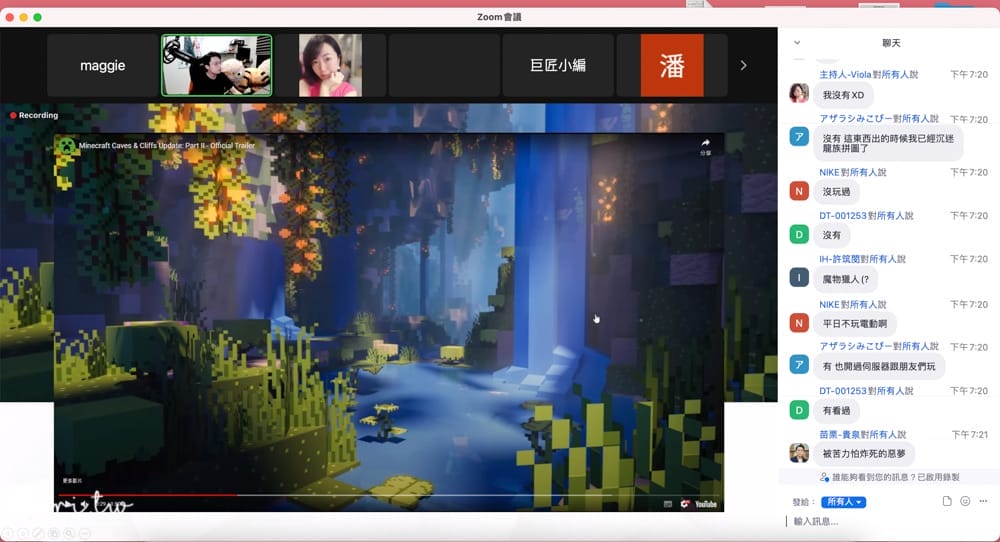Open the 所有人 recipient dropdown
This screenshot has width=1000, height=542.
(x=843, y=502)
